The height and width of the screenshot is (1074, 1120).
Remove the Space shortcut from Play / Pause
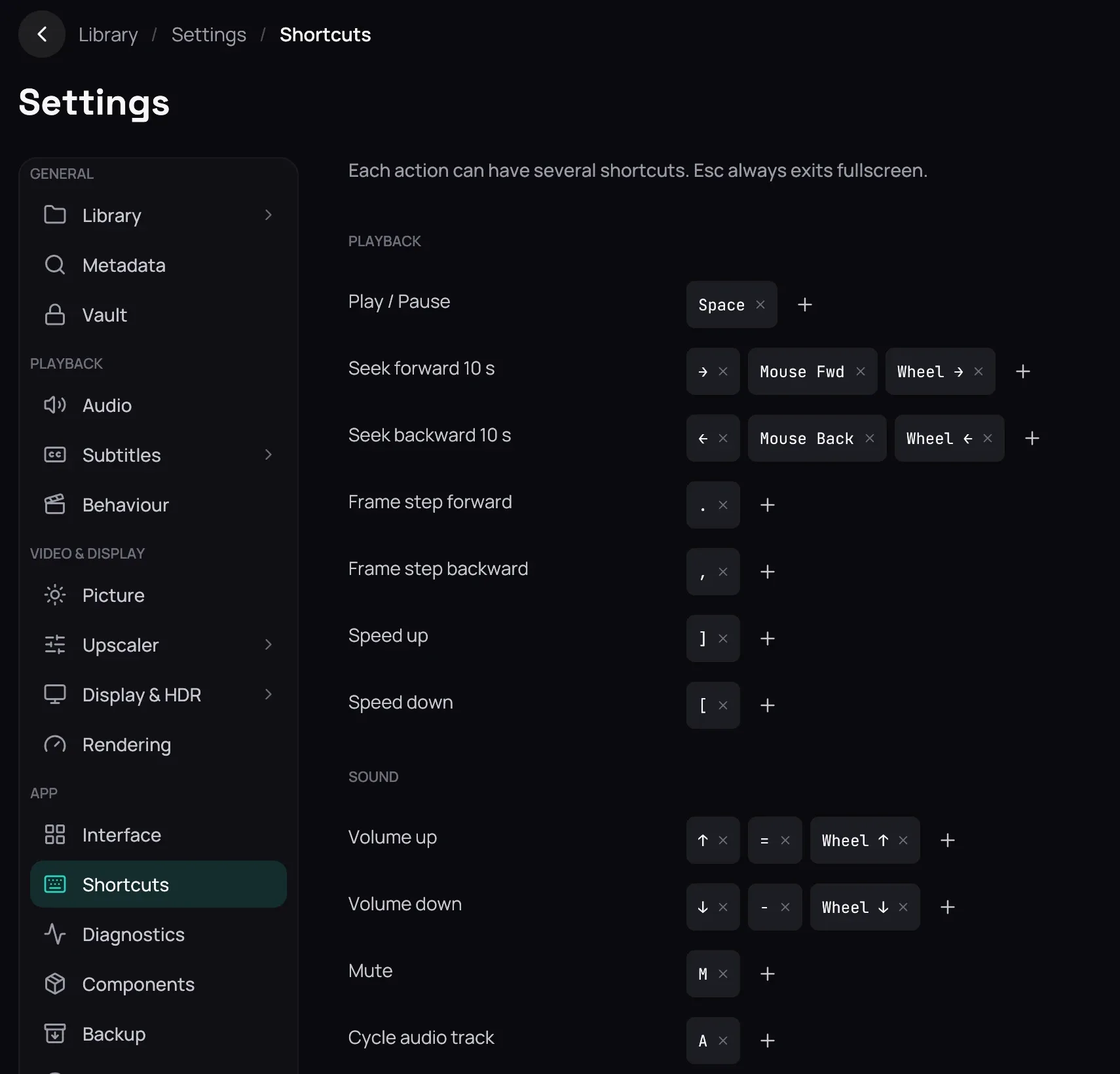point(760,305)
